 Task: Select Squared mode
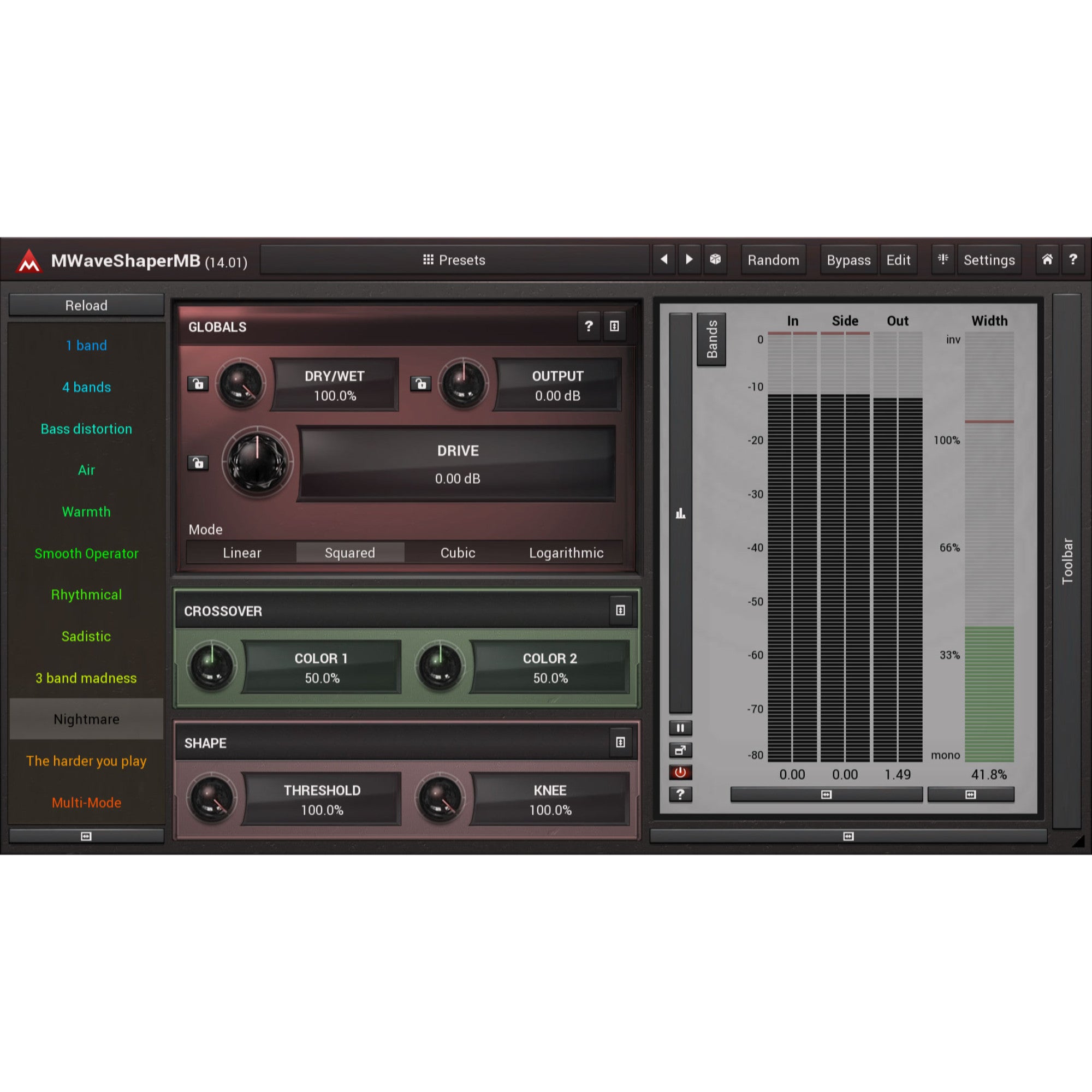350,553
